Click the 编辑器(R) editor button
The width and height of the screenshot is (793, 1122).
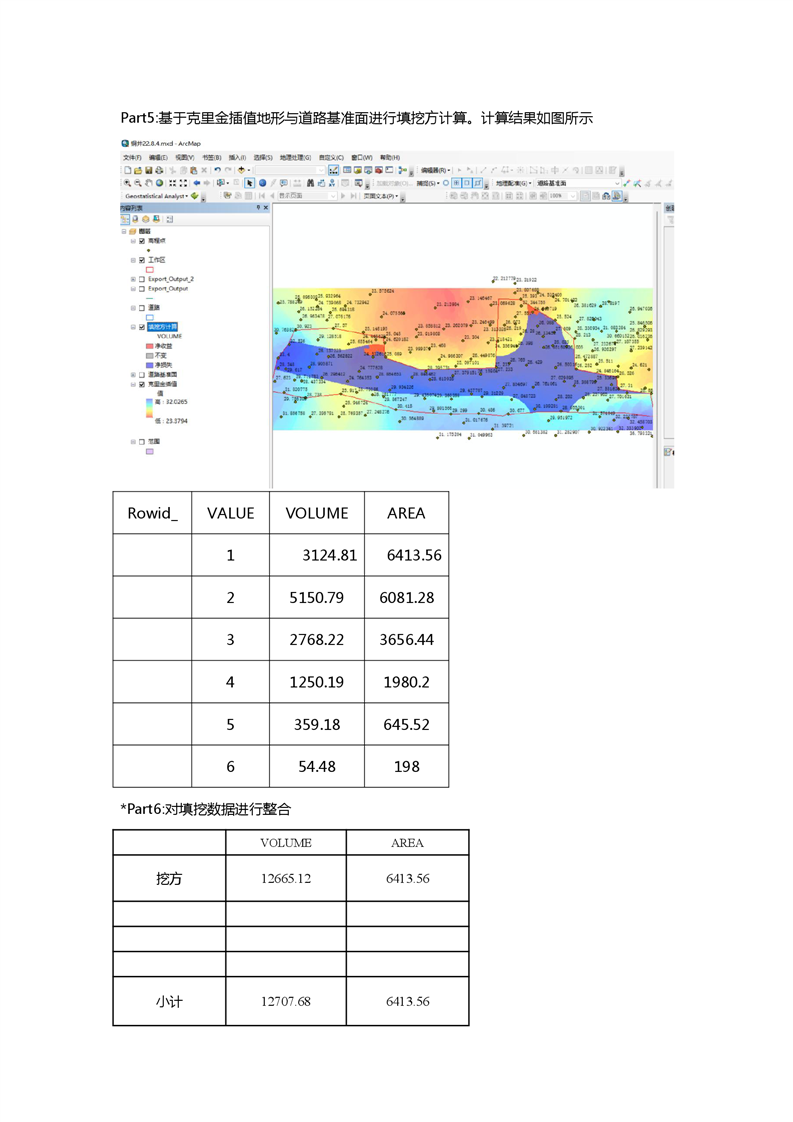(435, 171)
